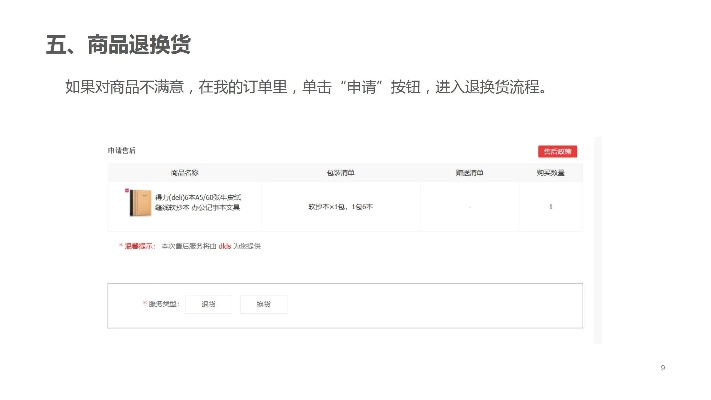Click the 包装清单 column header

(x=340, y=173)
